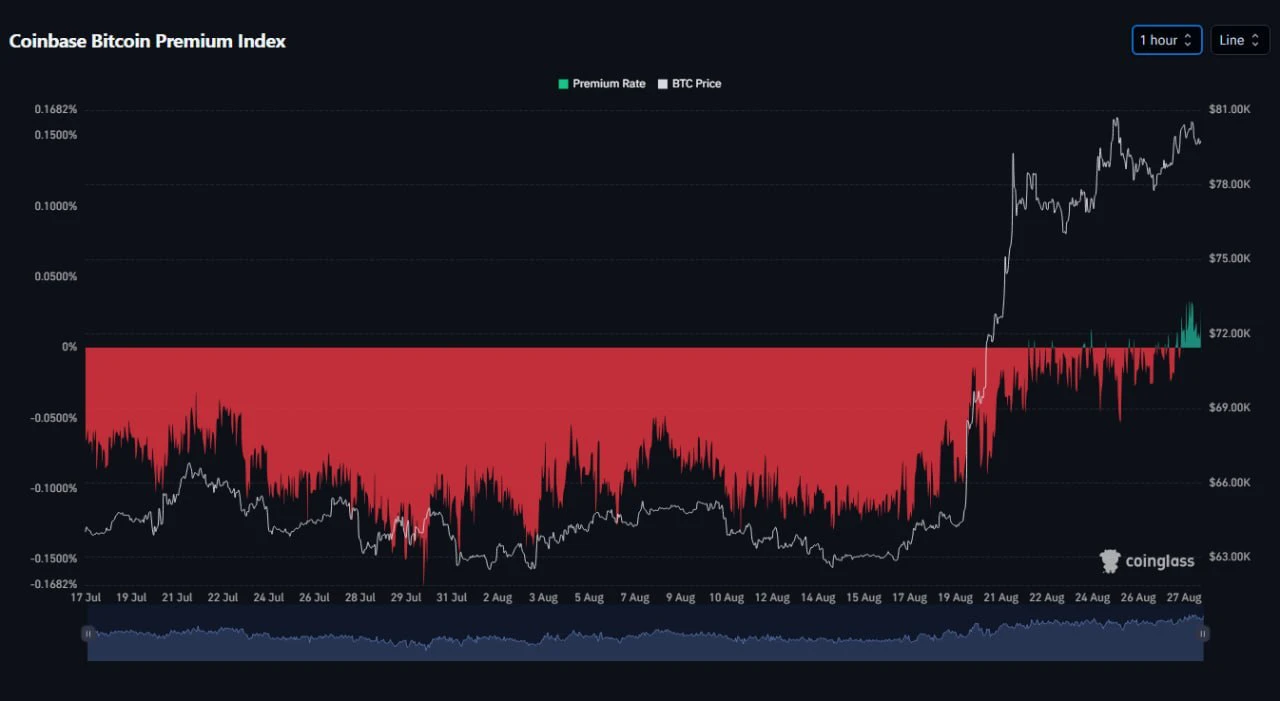The width and height of the screenshot is (1280, 701).
Task: Click the 7 Aug date label
Action: pos(634,598)
